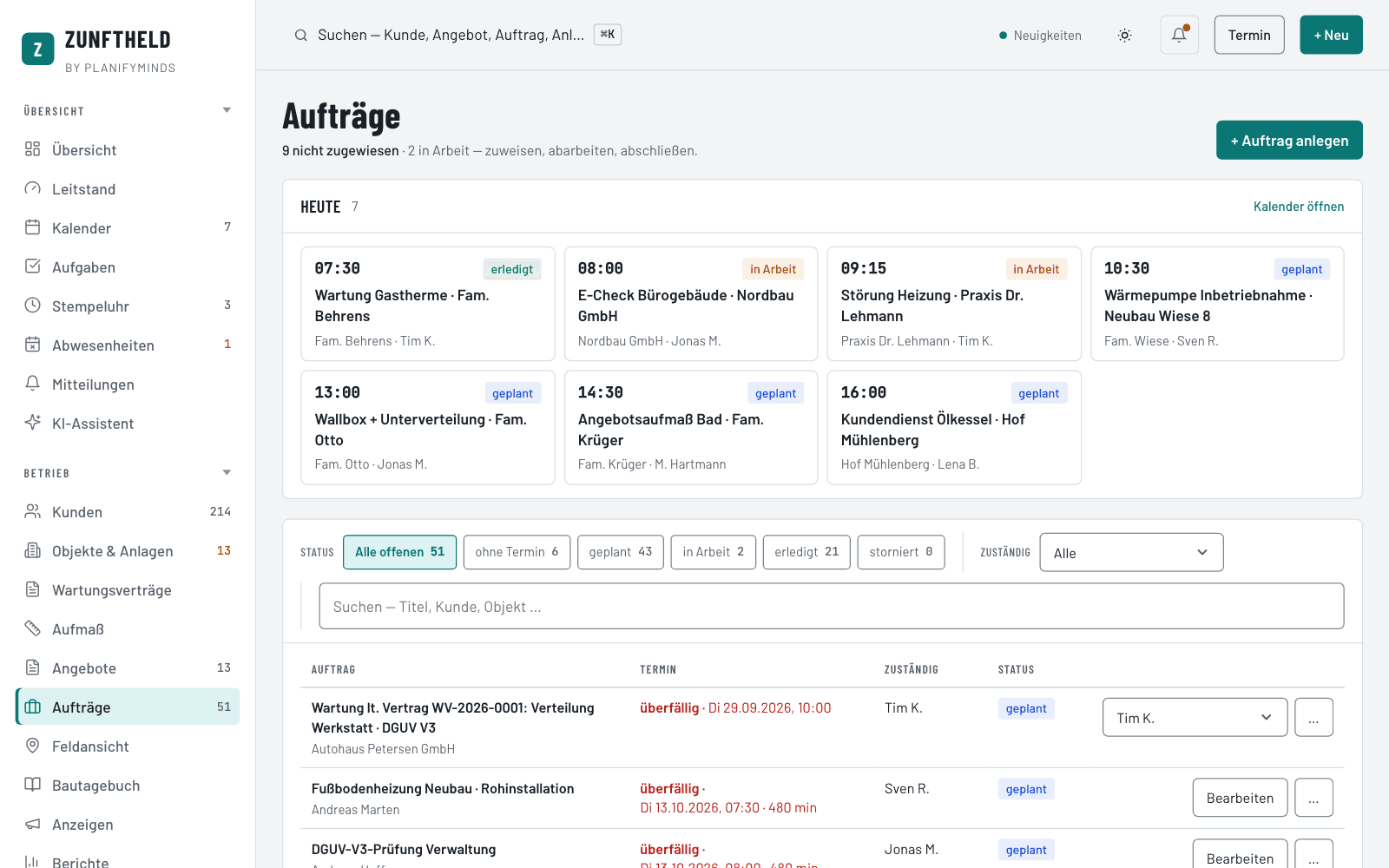
Task: Click the 'Suchen — Titel, Kunde, Objekt' field
Action: pos(832,606)
